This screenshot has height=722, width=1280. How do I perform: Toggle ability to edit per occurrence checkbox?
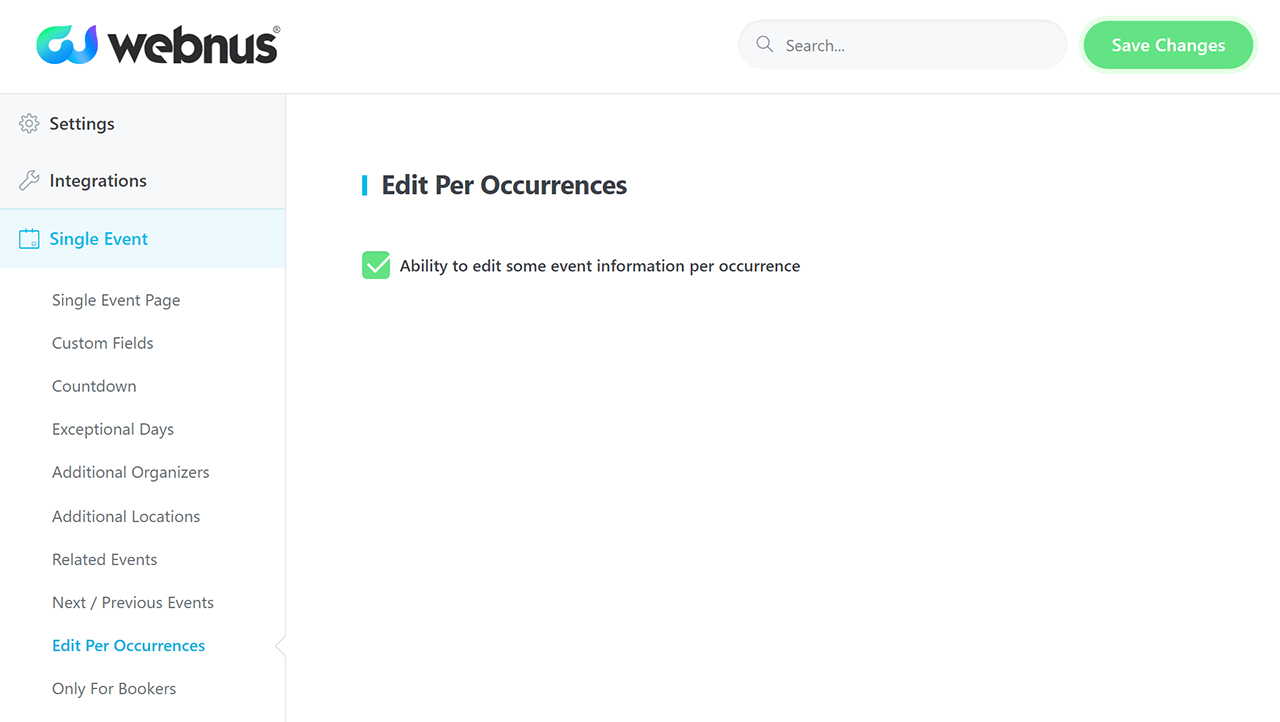pos(376,265)
